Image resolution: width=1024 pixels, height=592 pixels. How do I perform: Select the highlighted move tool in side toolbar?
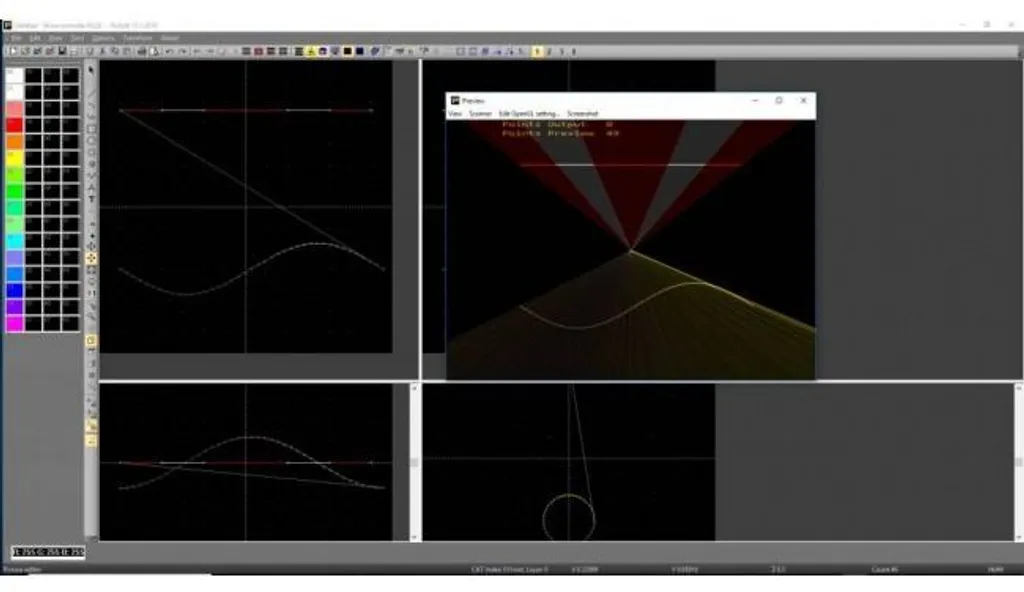click(91, 258)
